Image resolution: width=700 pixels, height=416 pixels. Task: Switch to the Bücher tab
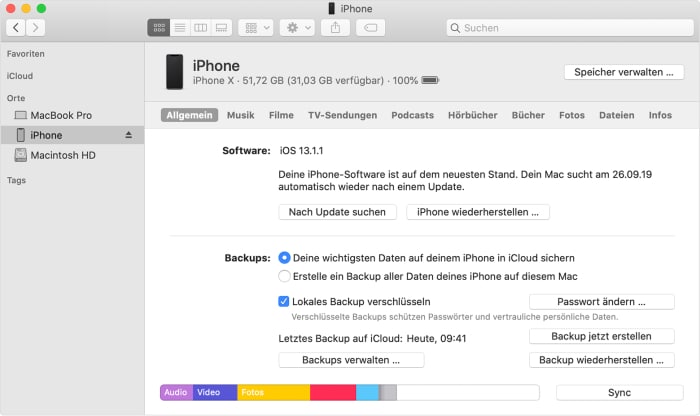528,115
